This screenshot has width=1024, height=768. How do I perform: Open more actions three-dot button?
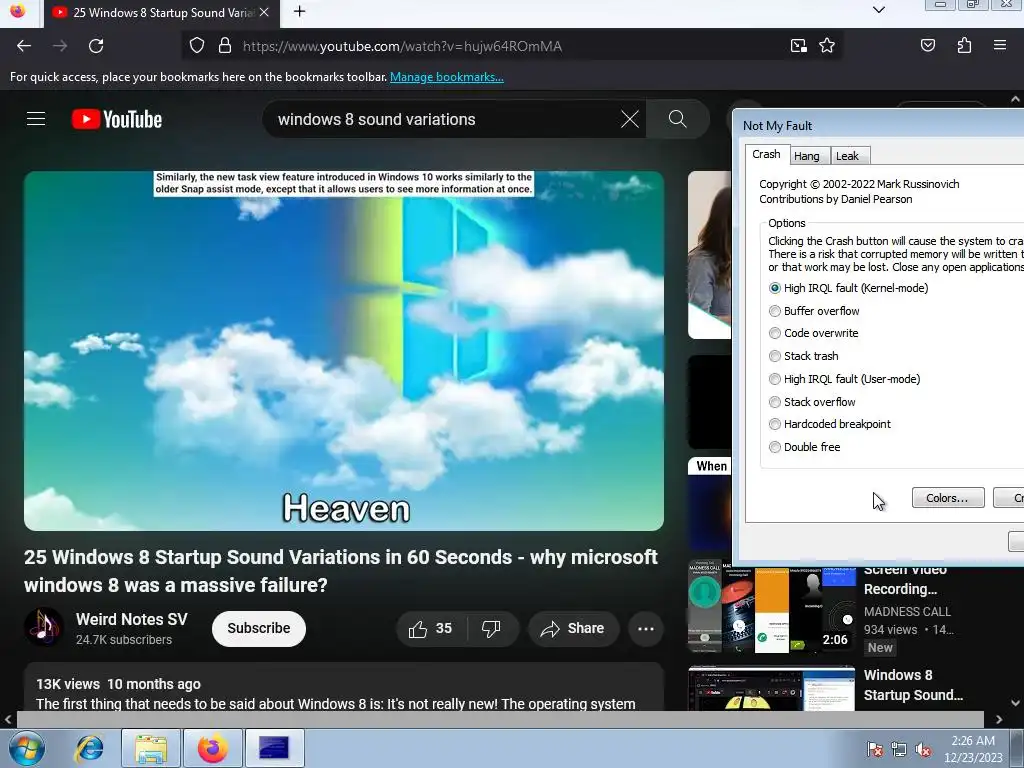[646, 629]
